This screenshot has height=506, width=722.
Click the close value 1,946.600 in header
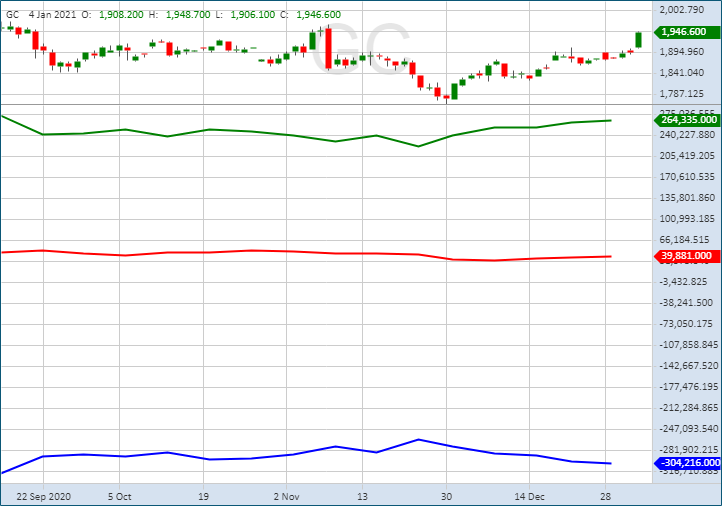click(x=319, y=15)
